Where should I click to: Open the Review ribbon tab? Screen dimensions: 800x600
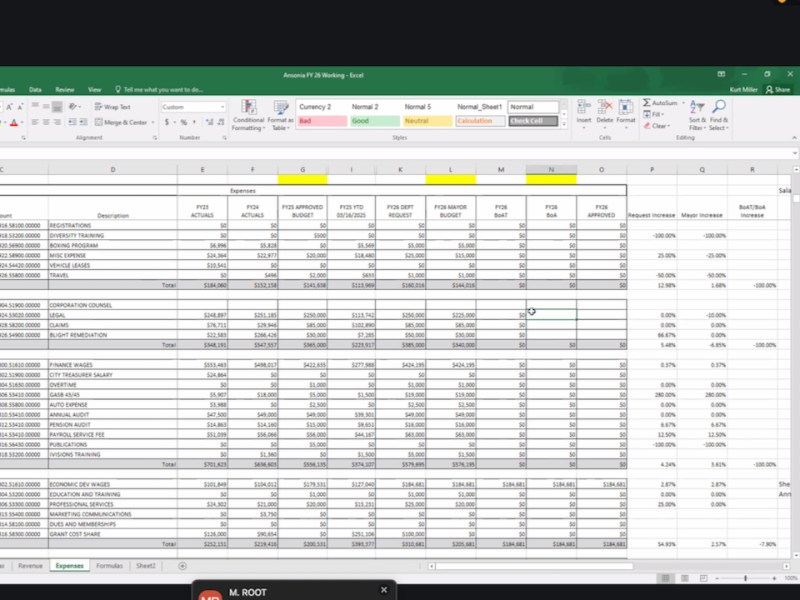(65, 90)
